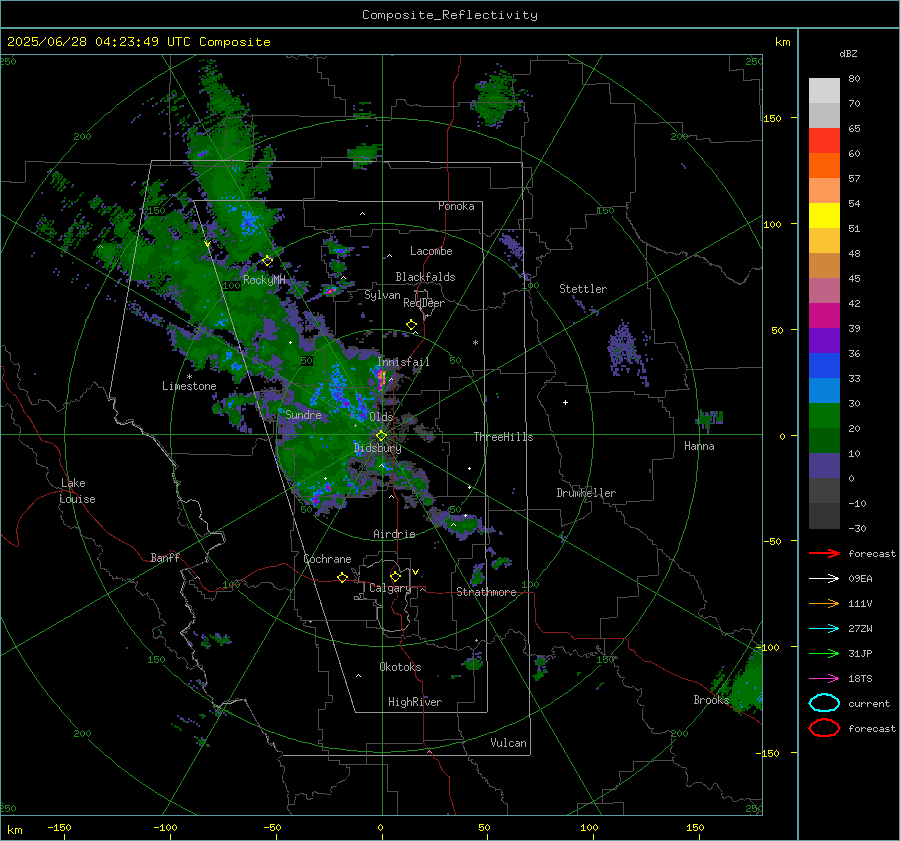This screenshot has height=841, width=900.
Task: Pick the magenta swatch in dBZ scale
Action: point(824,315)
